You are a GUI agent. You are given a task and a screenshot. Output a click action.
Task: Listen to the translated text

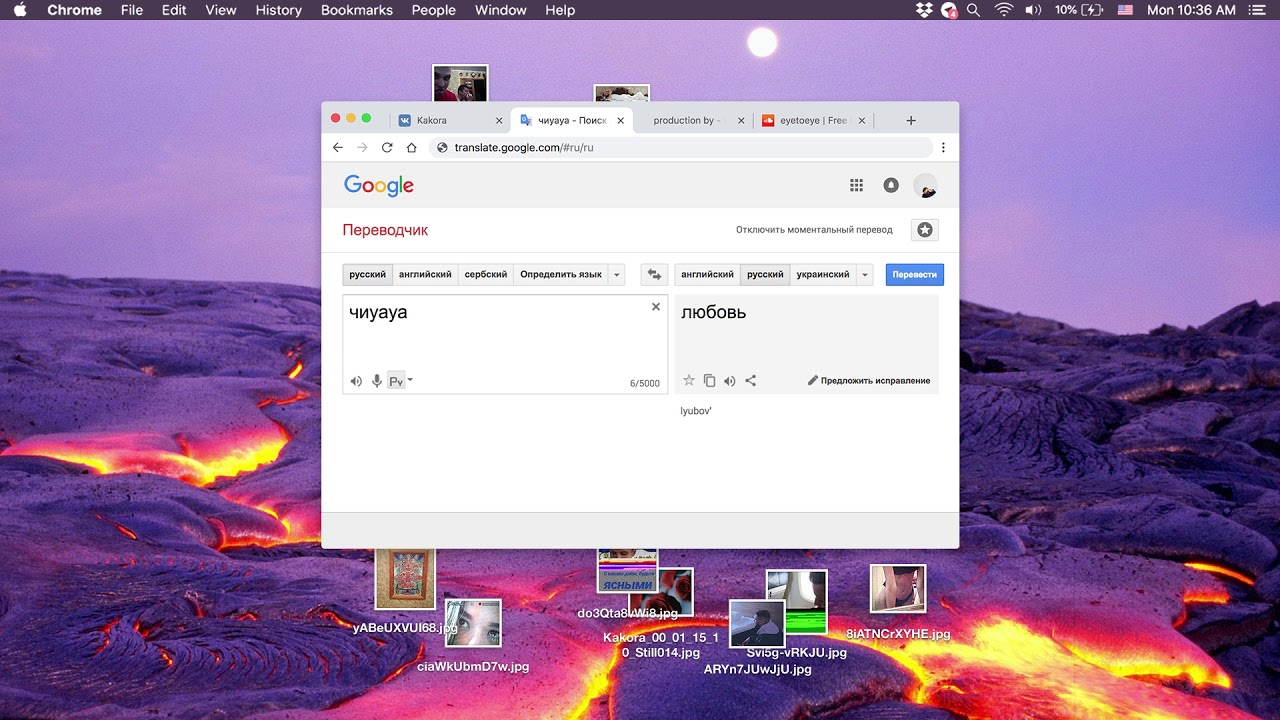730,380
